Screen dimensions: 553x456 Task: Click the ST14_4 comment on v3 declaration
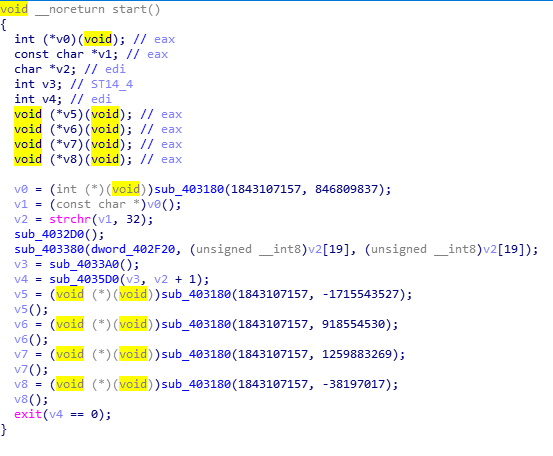pos(112,84)
